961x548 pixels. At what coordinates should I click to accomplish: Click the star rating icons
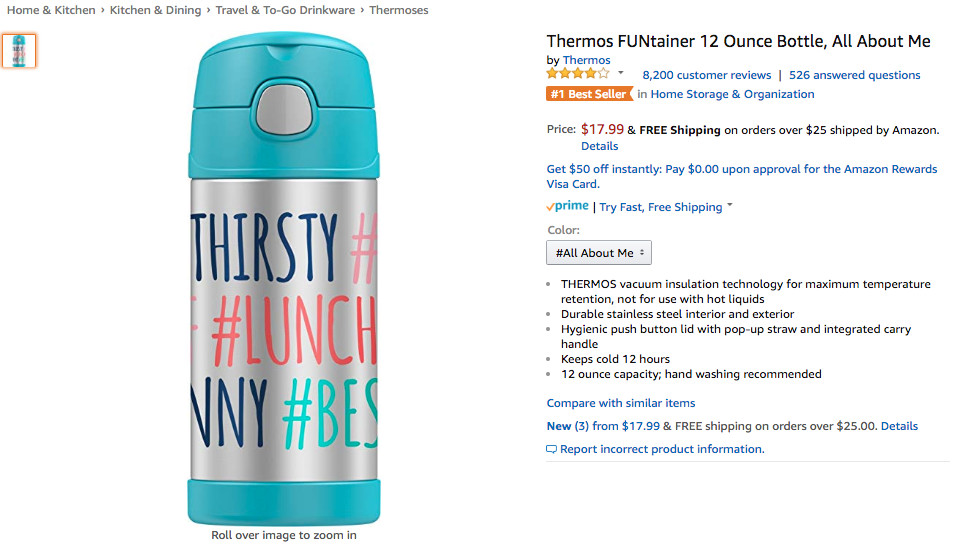[x=577, y=74]
